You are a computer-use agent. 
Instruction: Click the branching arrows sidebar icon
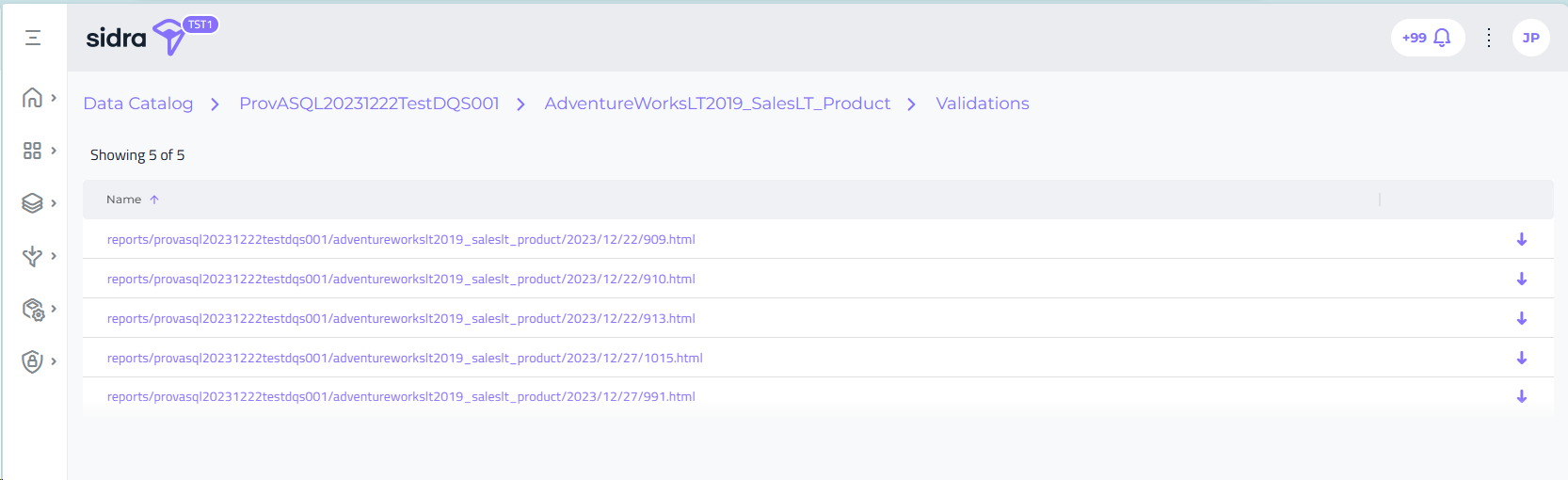tap(32, 256)
